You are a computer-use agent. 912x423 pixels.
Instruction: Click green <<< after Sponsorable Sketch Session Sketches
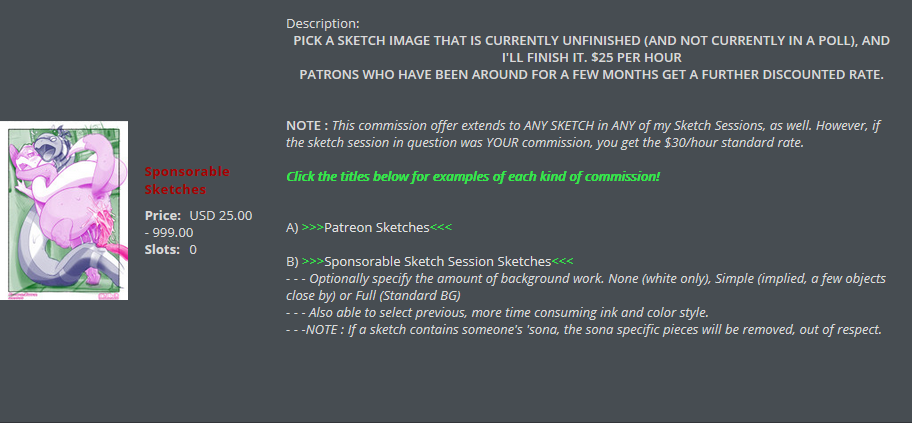point(563,261)
